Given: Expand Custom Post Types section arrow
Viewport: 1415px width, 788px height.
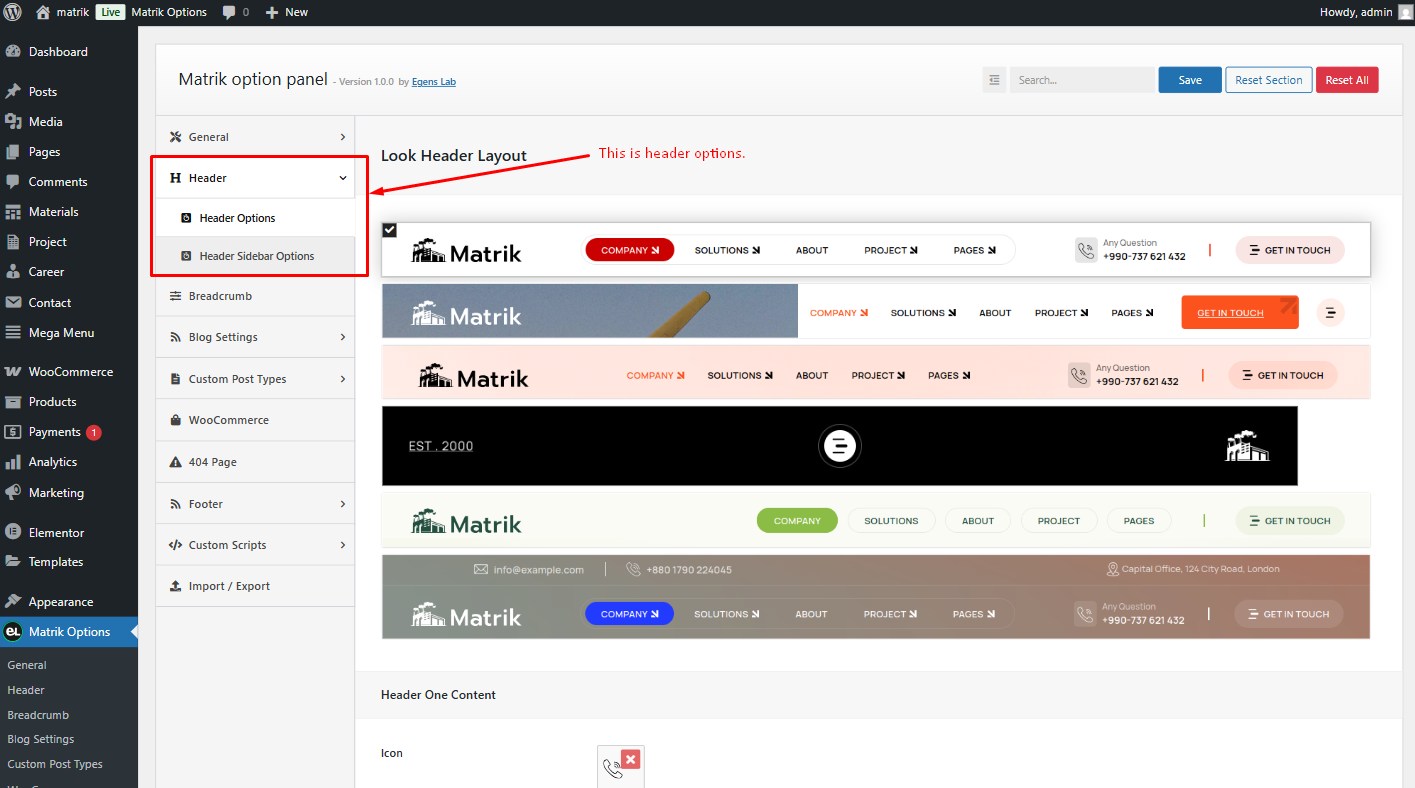Looking at the screenshot, I should [x=343, y=379].
